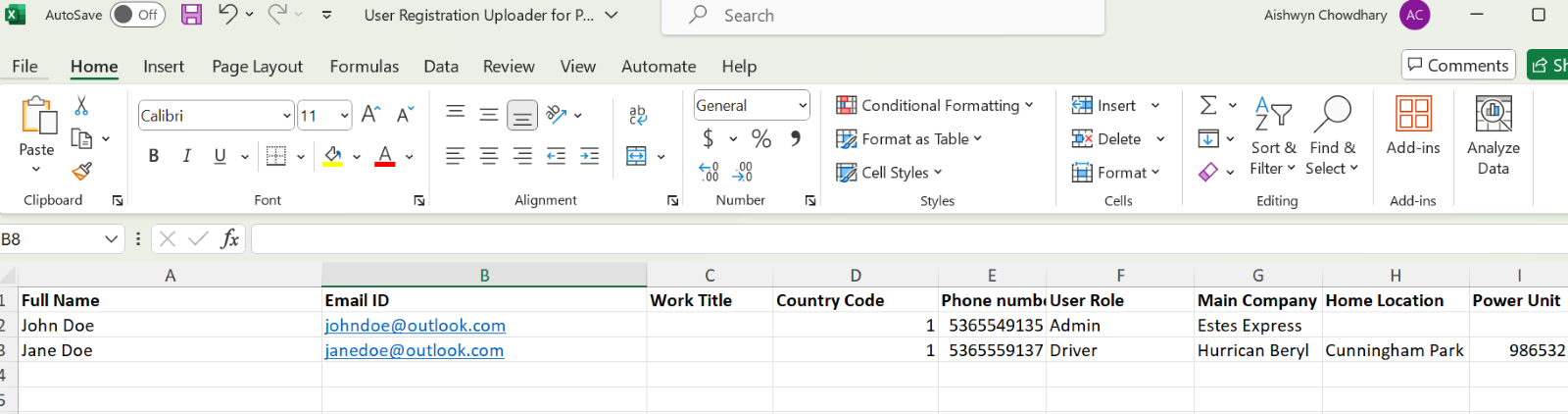The width and height of the screenshot is (1568, 414).
Task: Open the Borders dropdown arrow
Action: 300,156
